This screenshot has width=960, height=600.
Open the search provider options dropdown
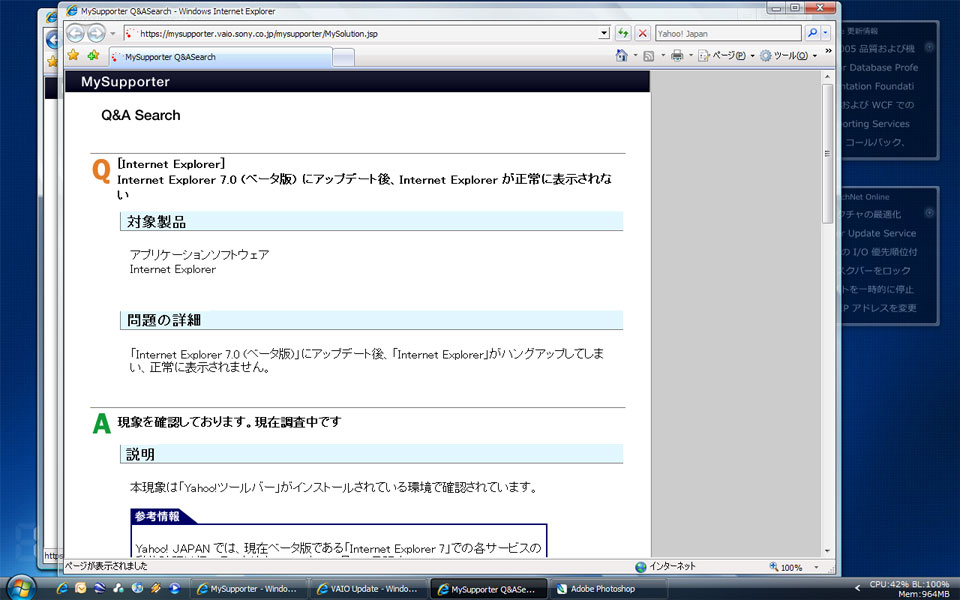pos(825,33)
